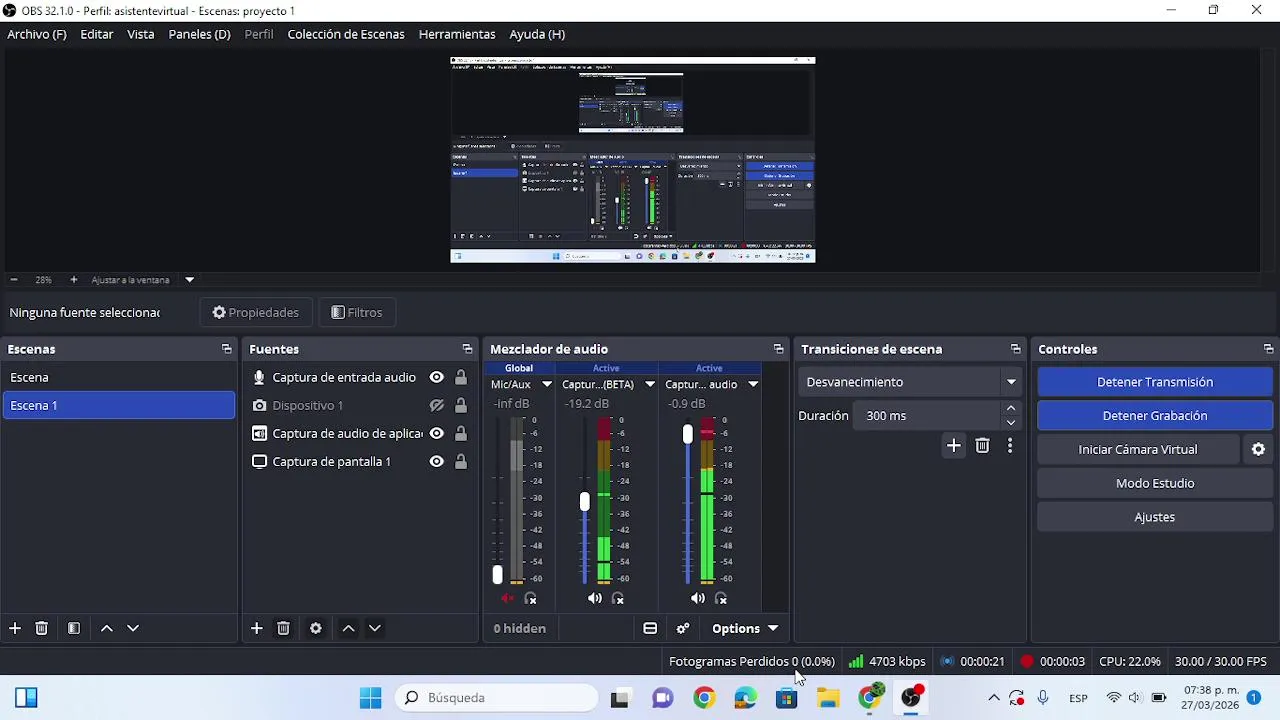Open the Editar menu

coord(97,34)
